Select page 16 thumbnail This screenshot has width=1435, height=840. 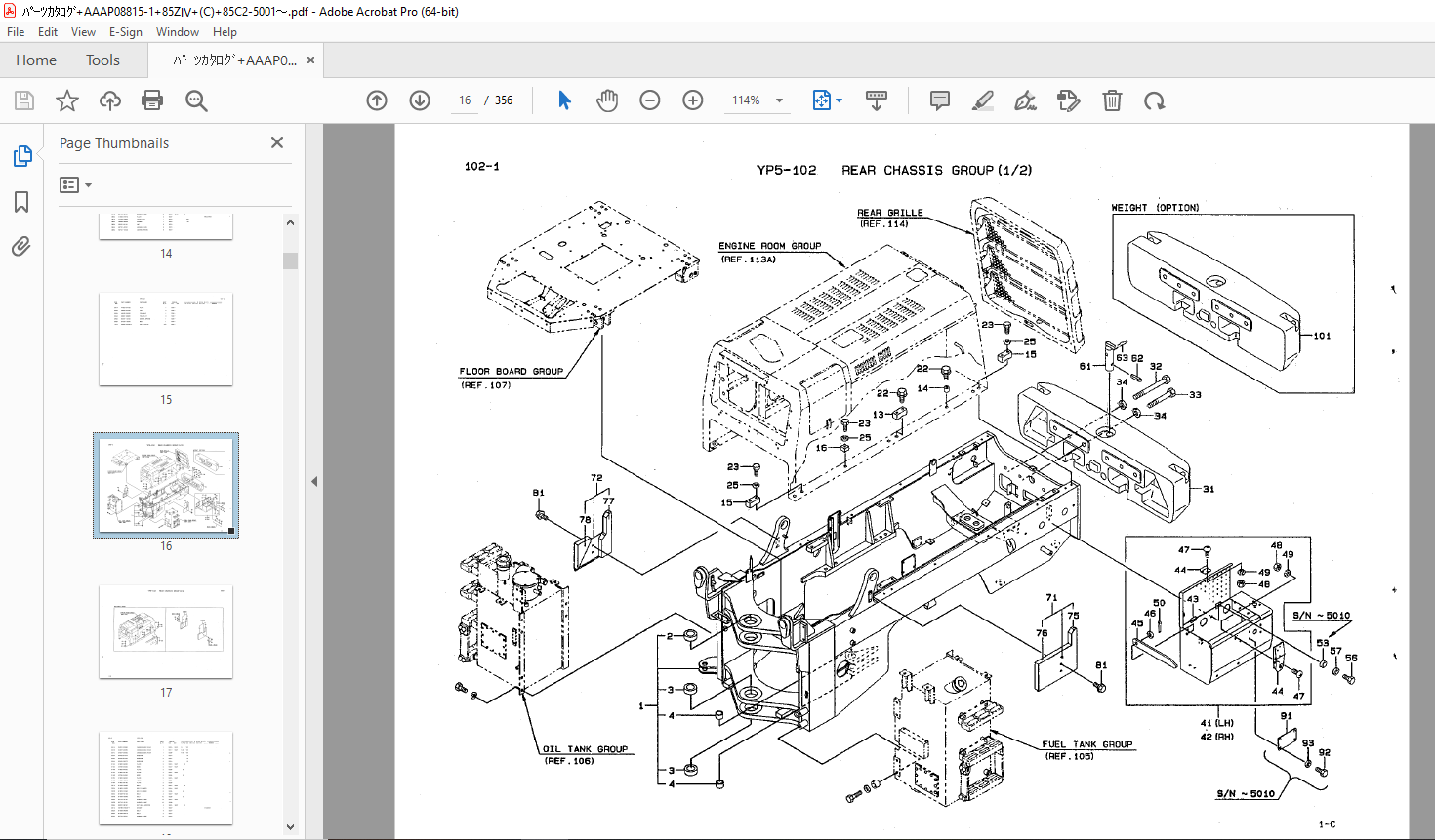pos(166,485)
